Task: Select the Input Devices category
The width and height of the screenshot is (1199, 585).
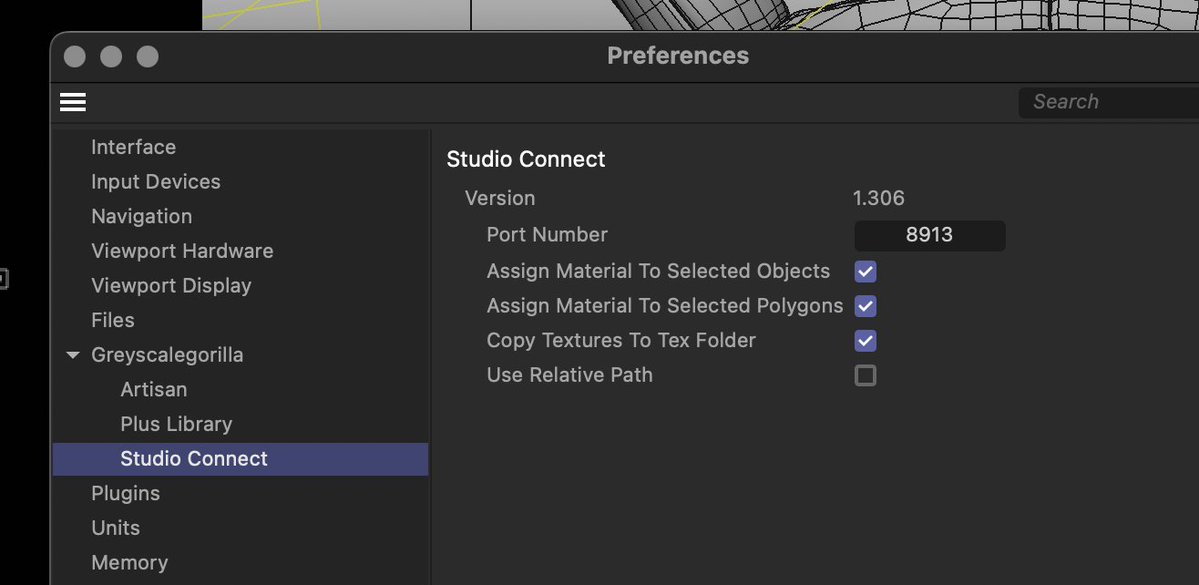Action: tap(155, 181)
